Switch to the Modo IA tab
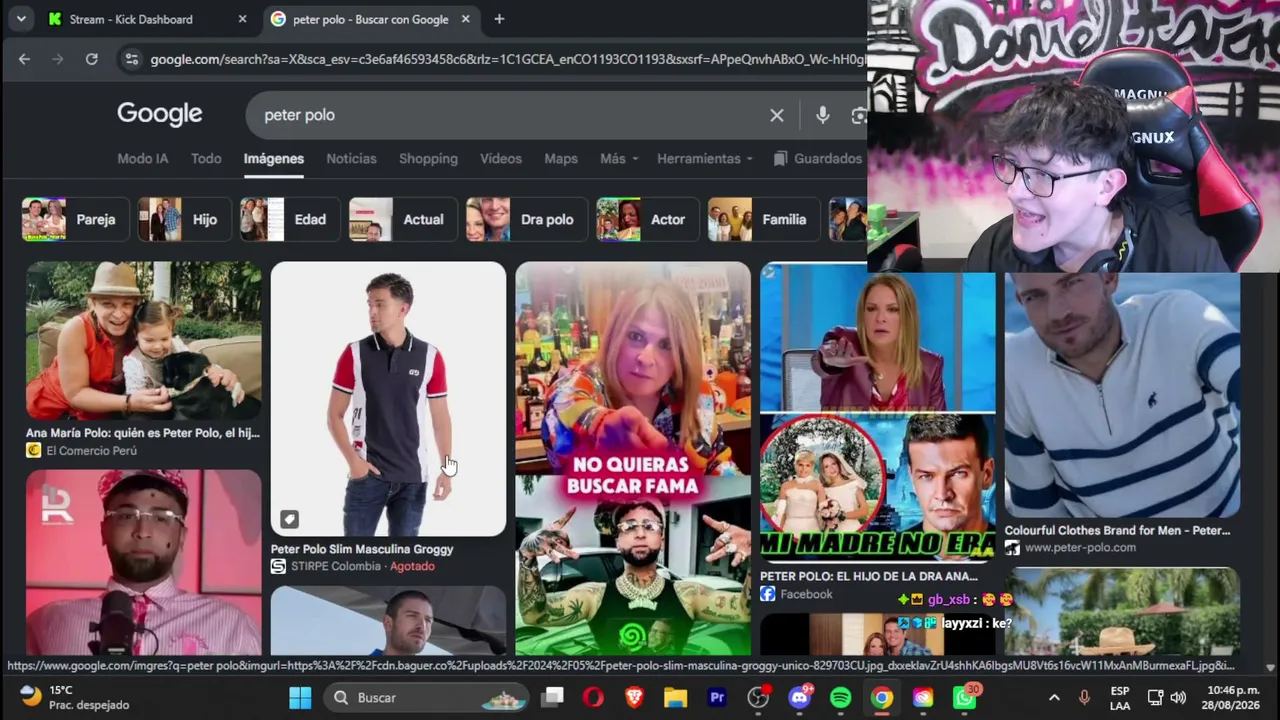1280x720 pixels. point(143,159)
